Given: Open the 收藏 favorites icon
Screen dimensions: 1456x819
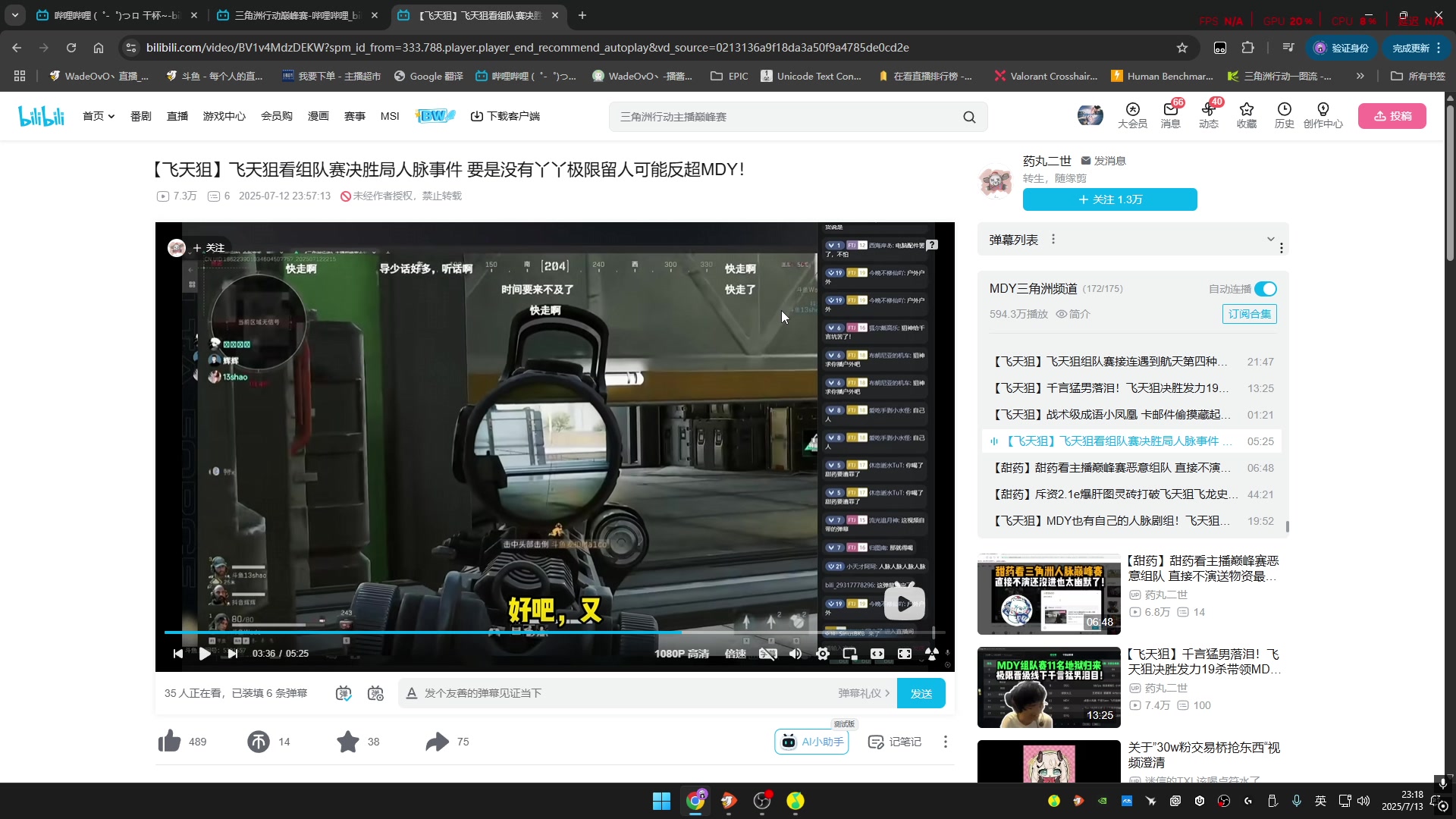Looking at the screenshot, I should pyautogui.click(x=1247, y=115).
